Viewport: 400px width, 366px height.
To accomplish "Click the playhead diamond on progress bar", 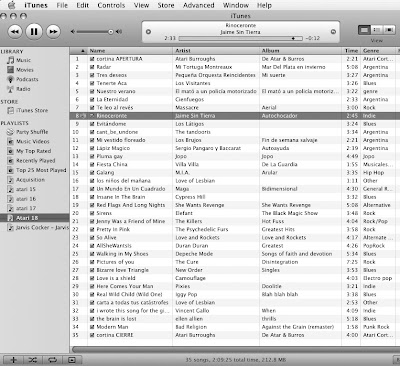I will 293,38.
